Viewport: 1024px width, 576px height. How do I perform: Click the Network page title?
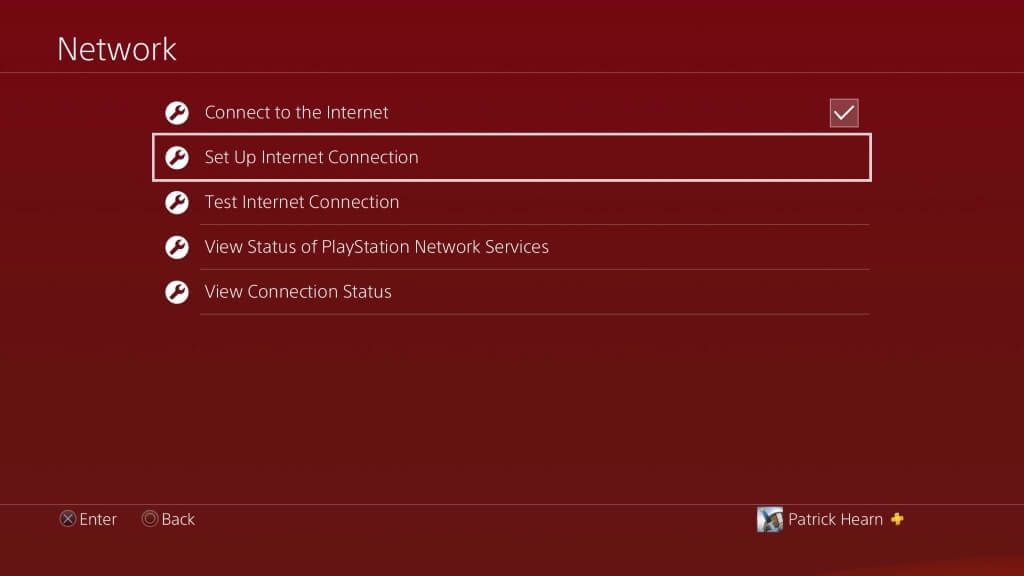click(x=117, y=49)
